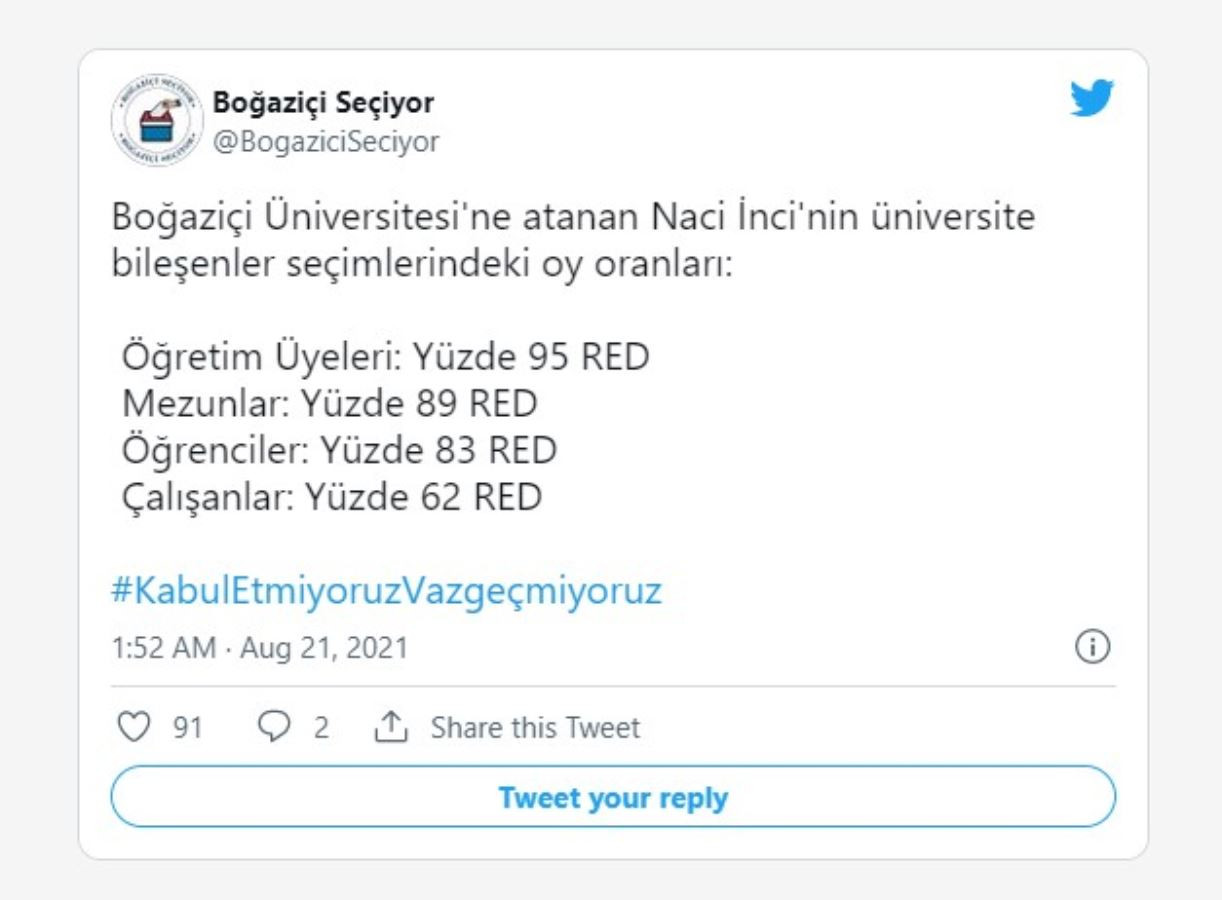Open the hashtag KabulEtmiyoruzVazgeçmiyoruz
This screenshot has height=900, width=1222.
tap(387, 590)
